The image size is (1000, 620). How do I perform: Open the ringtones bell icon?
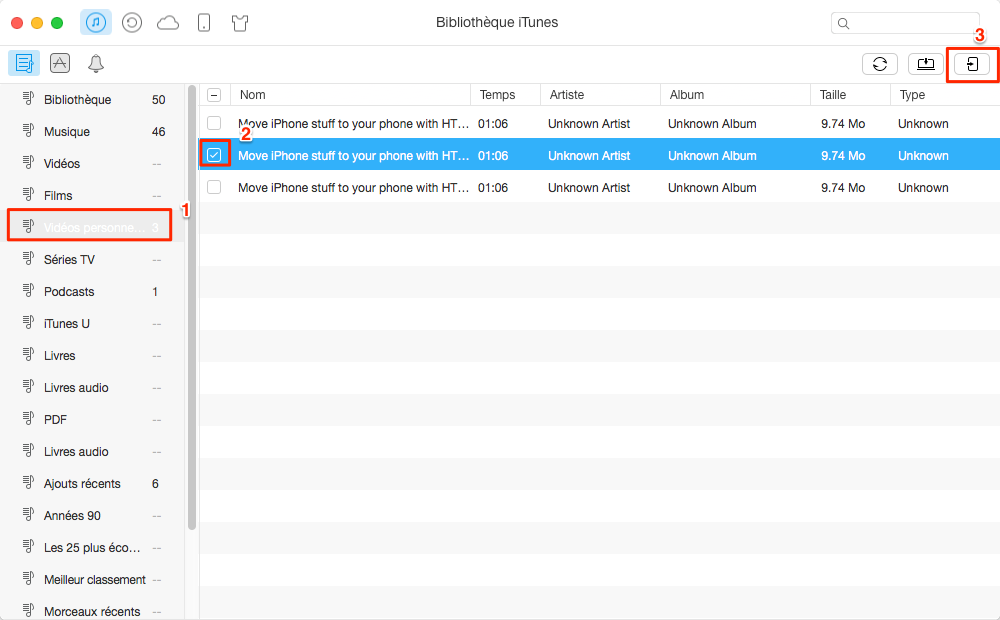(x=96, y=63)
